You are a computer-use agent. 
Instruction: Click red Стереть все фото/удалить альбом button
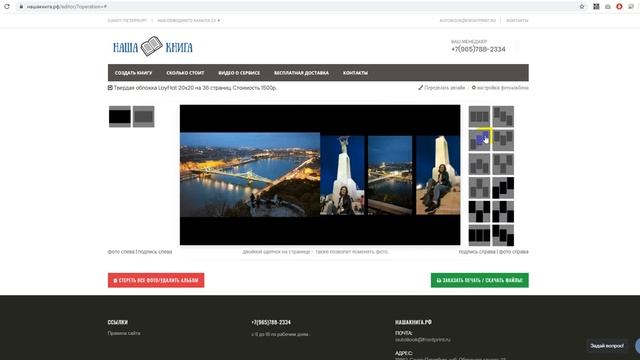tap(156, 280)
